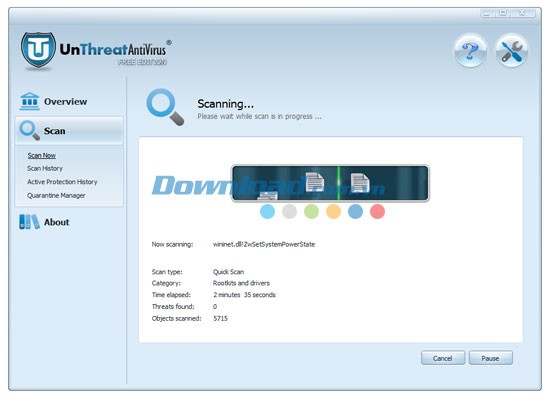Click the Scan magnifier sidebar icon

point(29,130)
